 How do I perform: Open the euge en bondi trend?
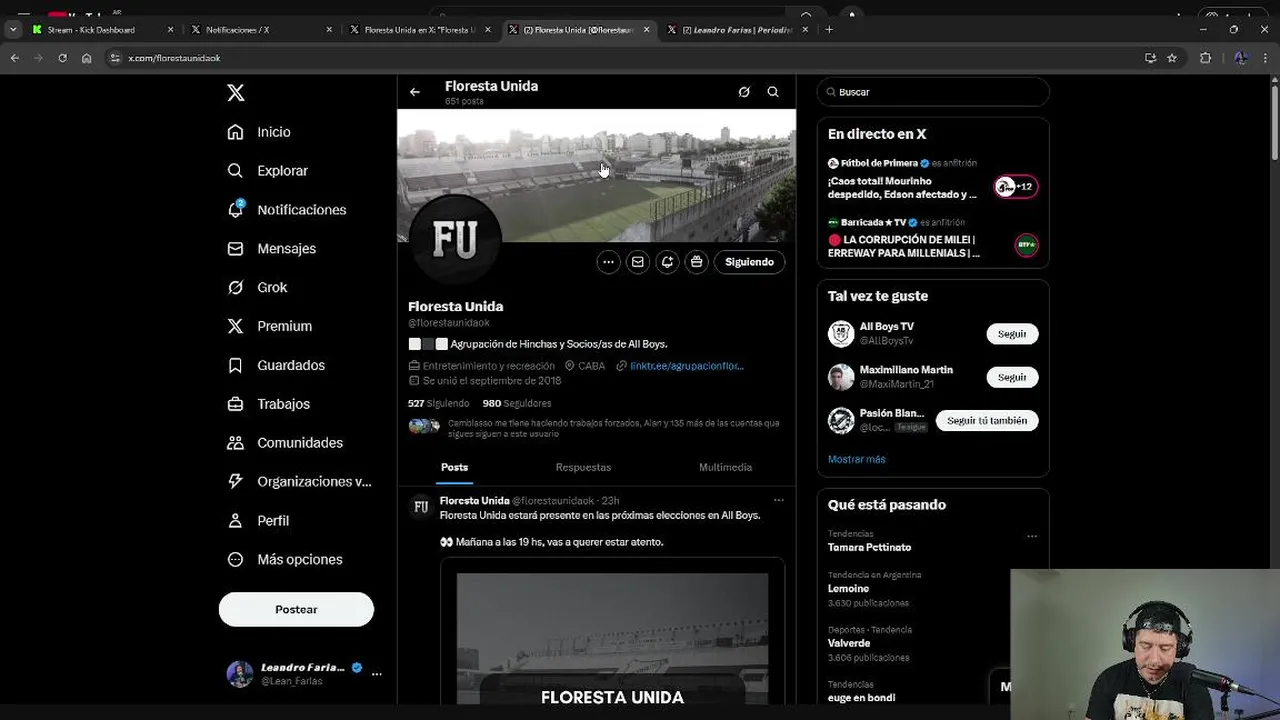861,698
